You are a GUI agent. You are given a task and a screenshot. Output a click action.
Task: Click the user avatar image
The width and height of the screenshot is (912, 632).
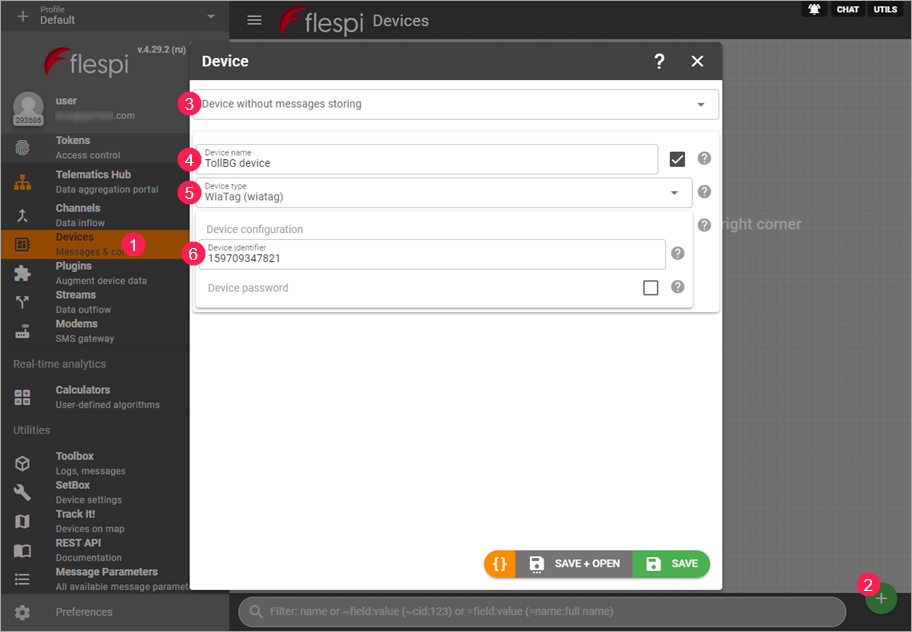pos(28,108)
